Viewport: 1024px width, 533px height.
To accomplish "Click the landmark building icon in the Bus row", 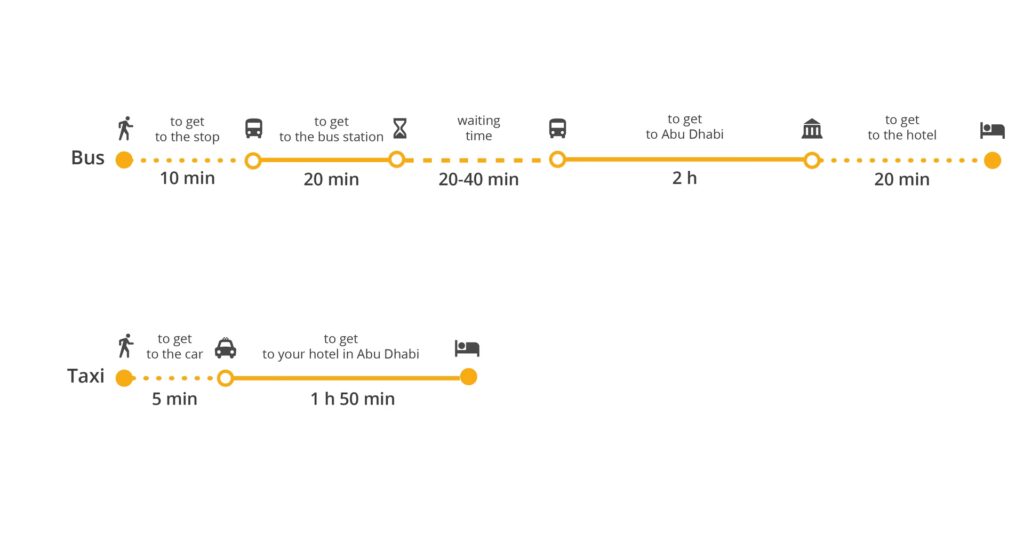I will click(812, 129).
